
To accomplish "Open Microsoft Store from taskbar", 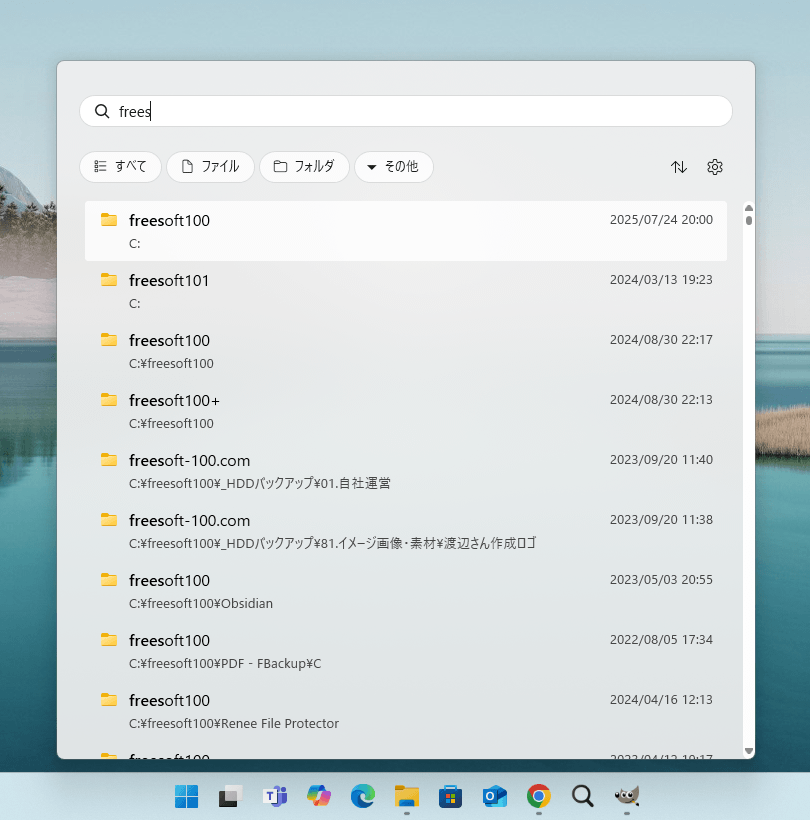I will point(450,796).
